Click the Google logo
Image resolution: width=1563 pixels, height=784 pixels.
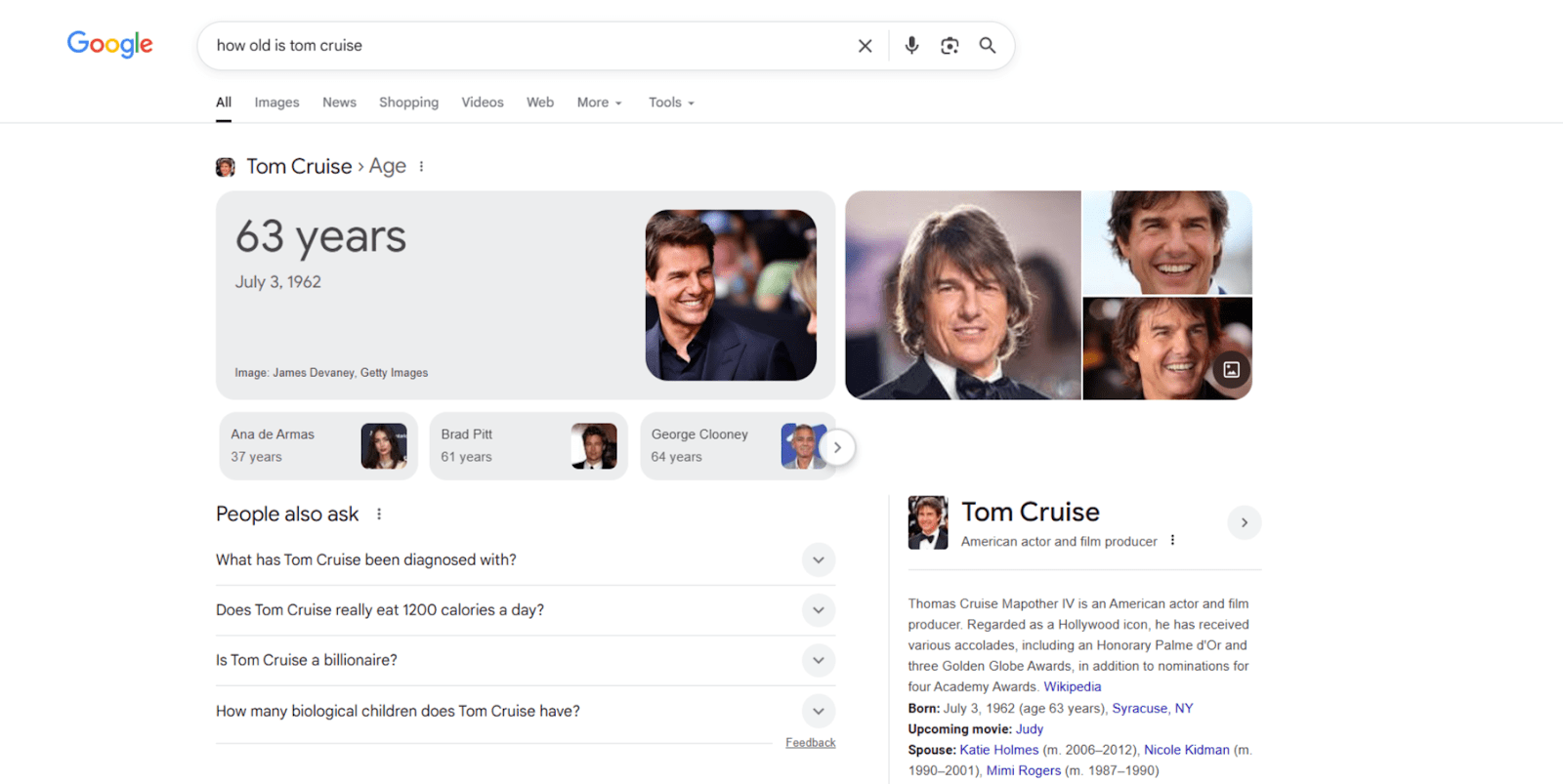[110, 44]
